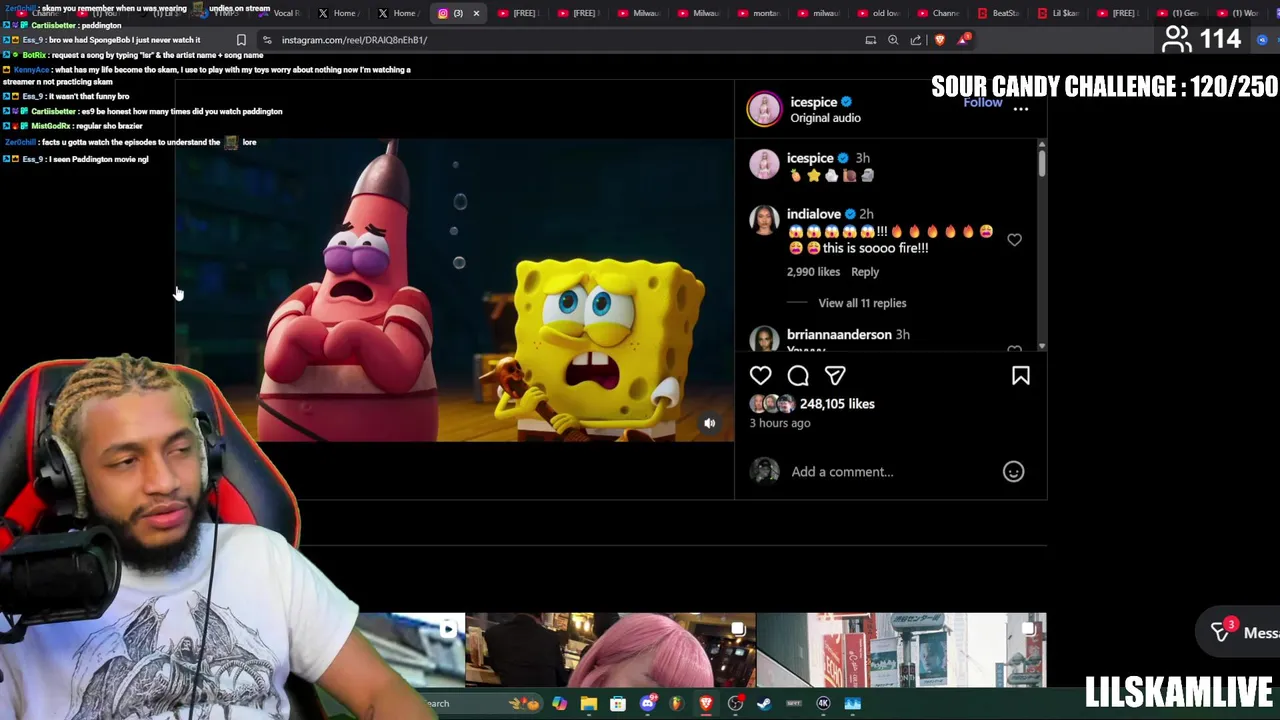
Task: Follow icespice
Action: click(x=982, y=102)
